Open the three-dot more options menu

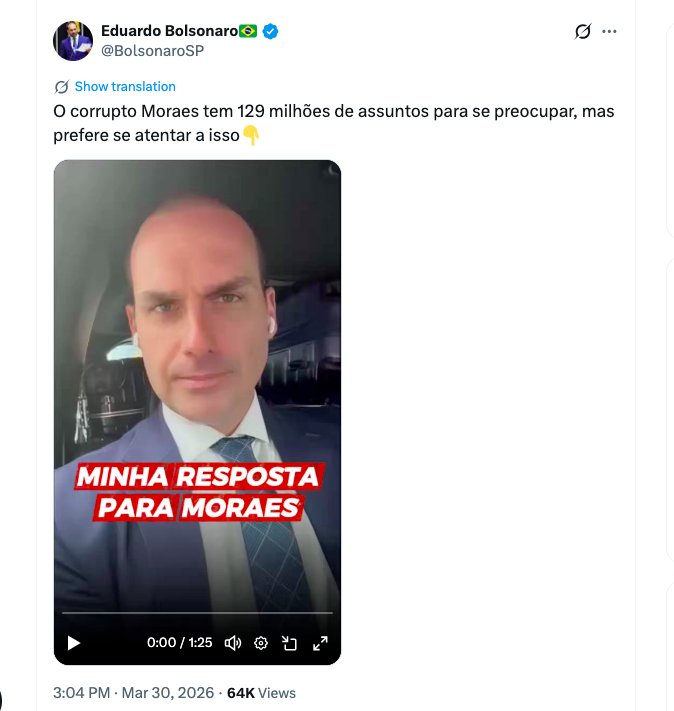click(x=609, y=31)
